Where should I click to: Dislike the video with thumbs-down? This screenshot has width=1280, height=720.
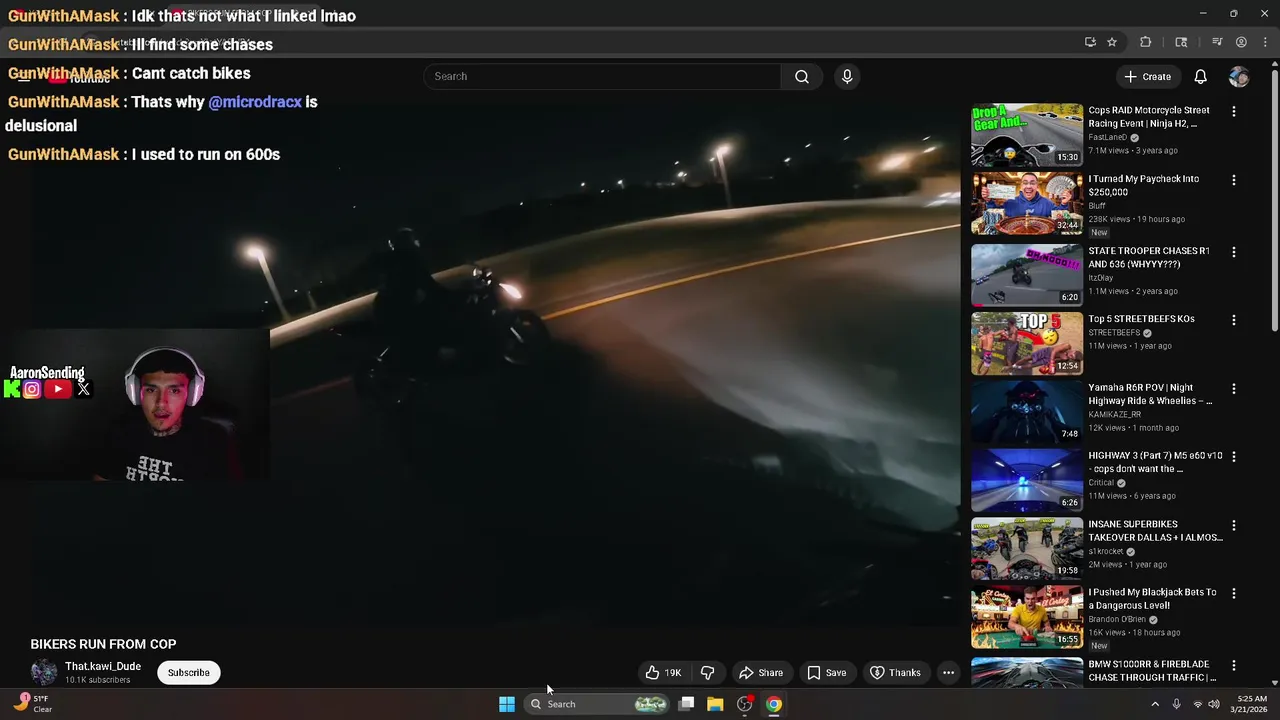(x=707, y=673)
